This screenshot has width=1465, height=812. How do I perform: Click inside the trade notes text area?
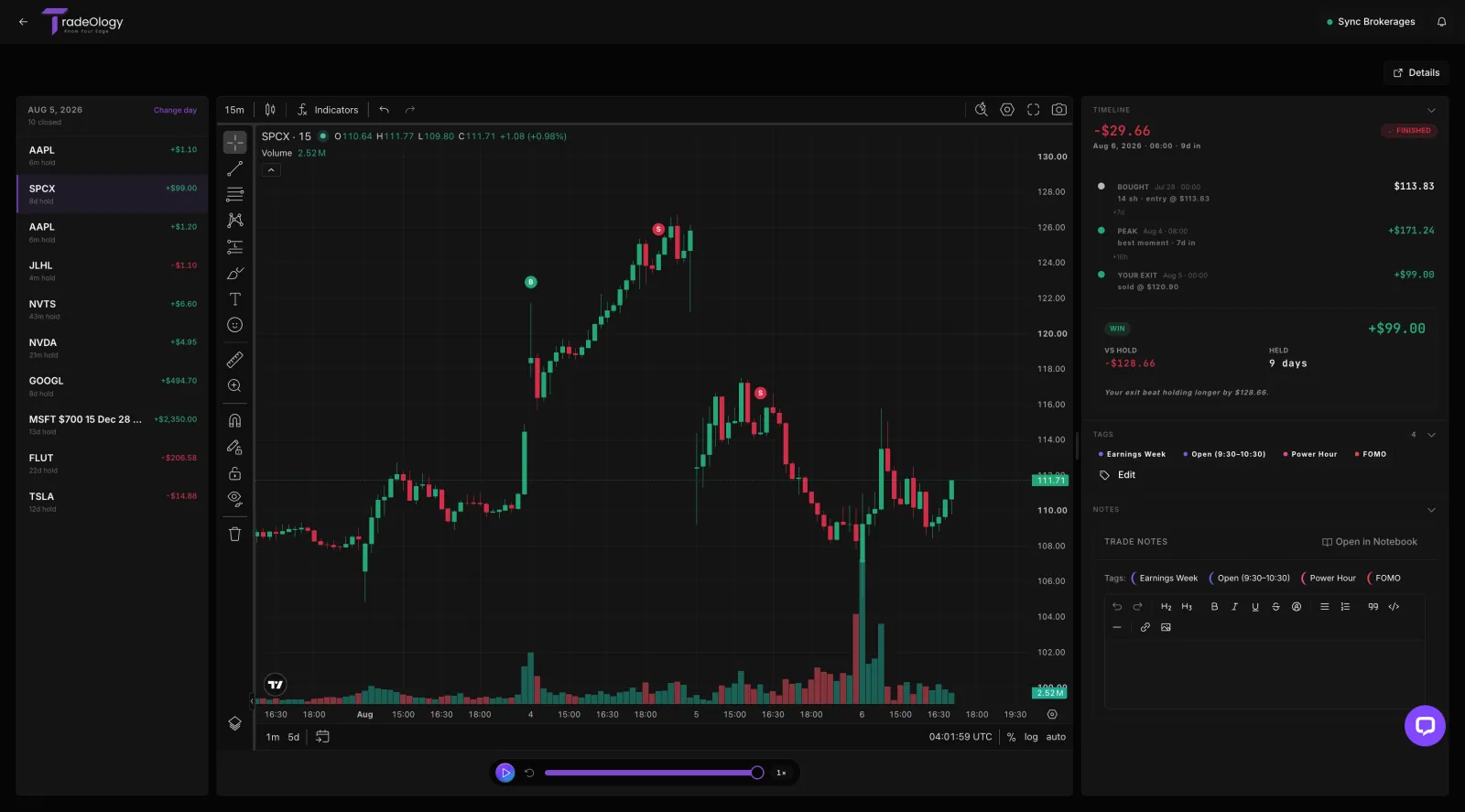click(x=1264, y=673)
